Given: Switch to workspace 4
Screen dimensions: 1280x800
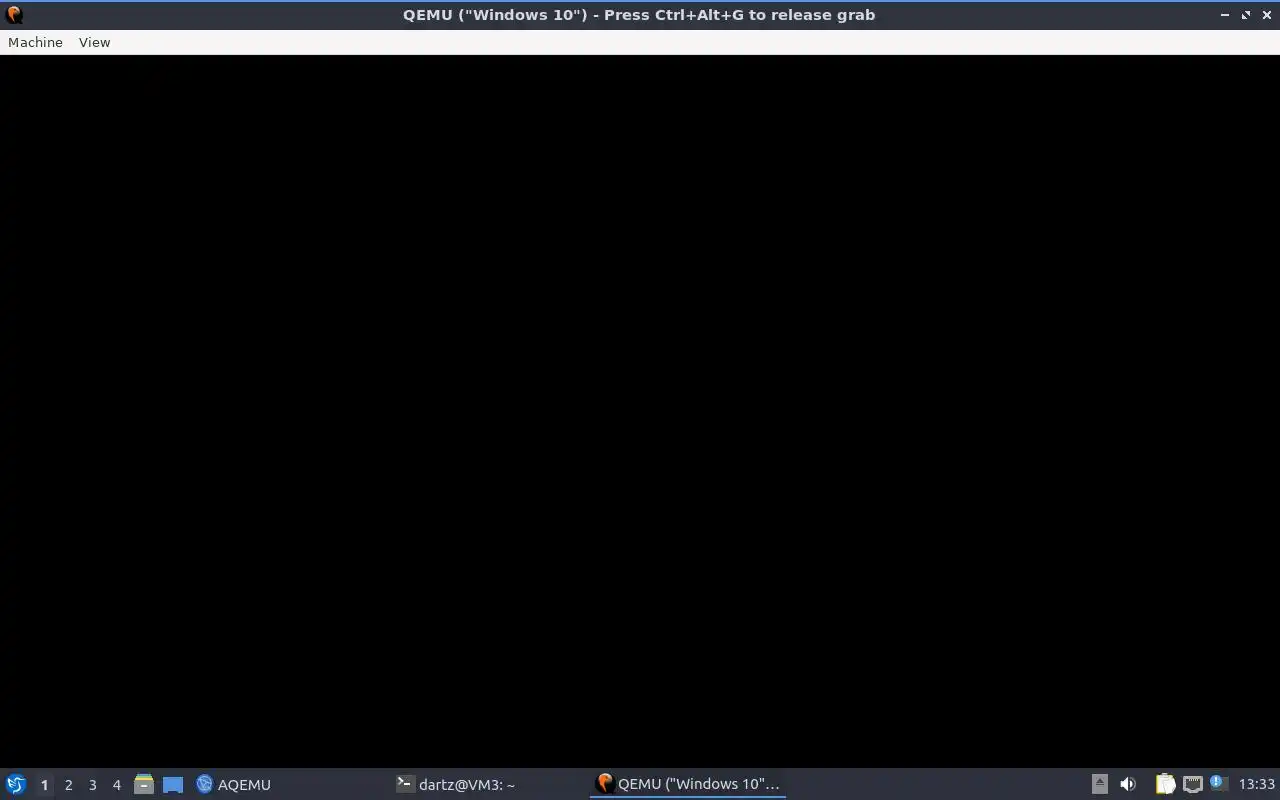Looking at the screenshot, I should pyautogui.click(x=116, y=785).
